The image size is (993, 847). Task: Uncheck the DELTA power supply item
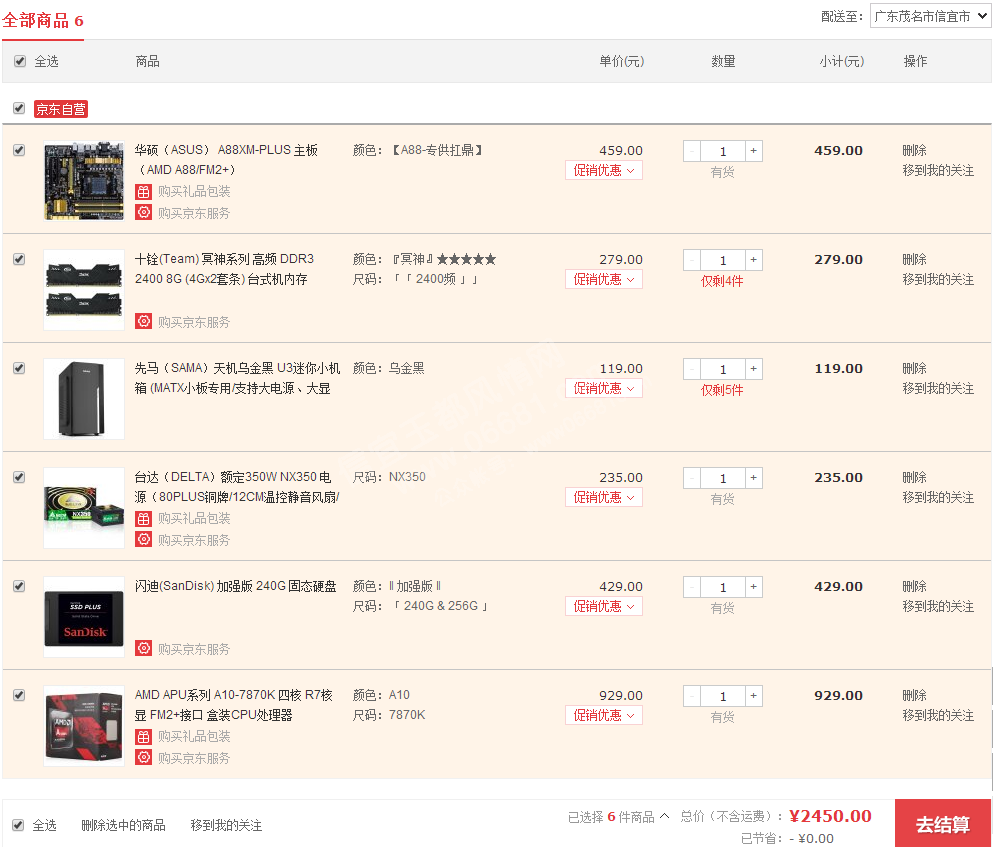pyautogui.click(x=19, y=477)
